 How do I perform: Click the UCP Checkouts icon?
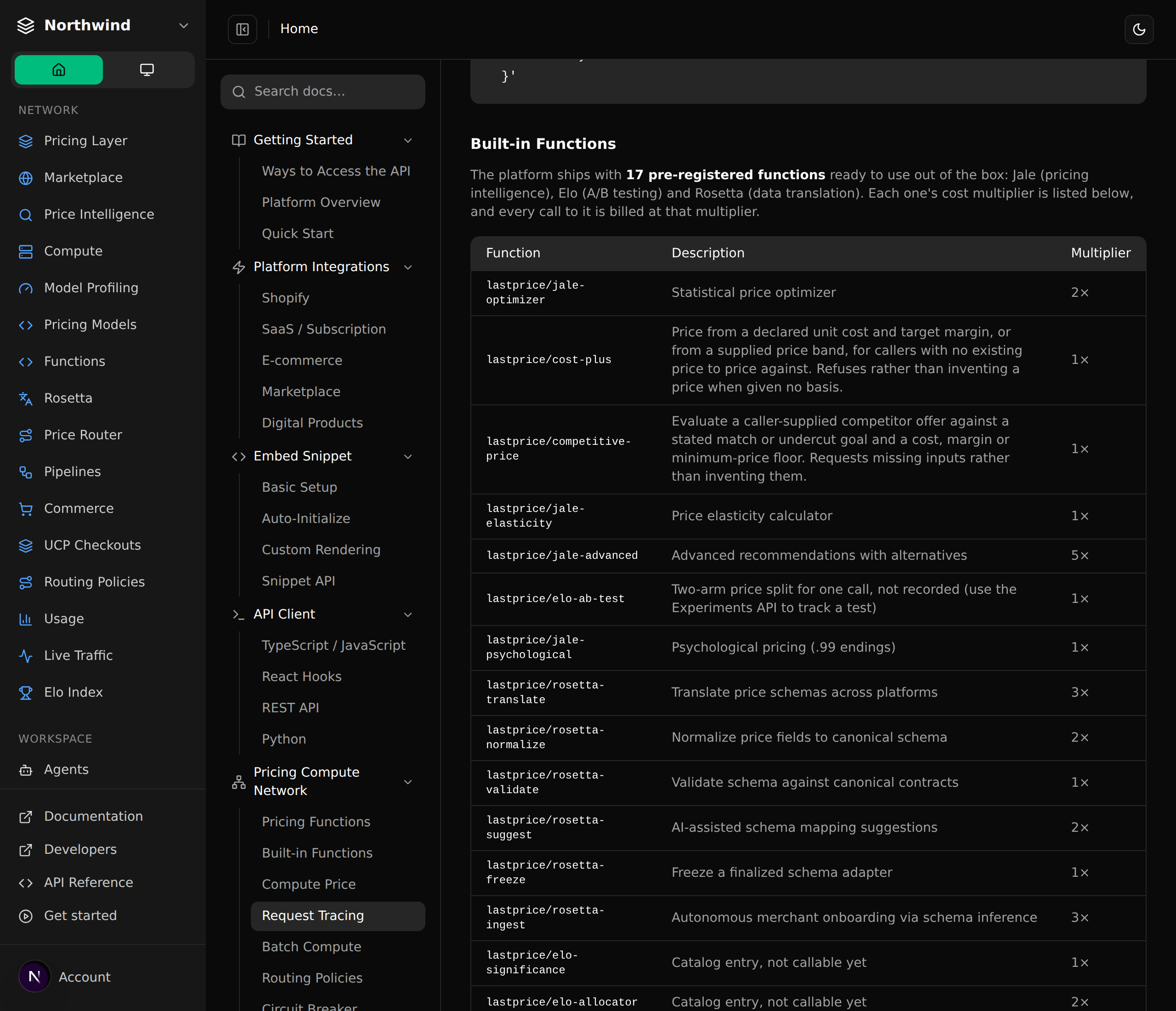pyautogui.click(x=26, y=545)
